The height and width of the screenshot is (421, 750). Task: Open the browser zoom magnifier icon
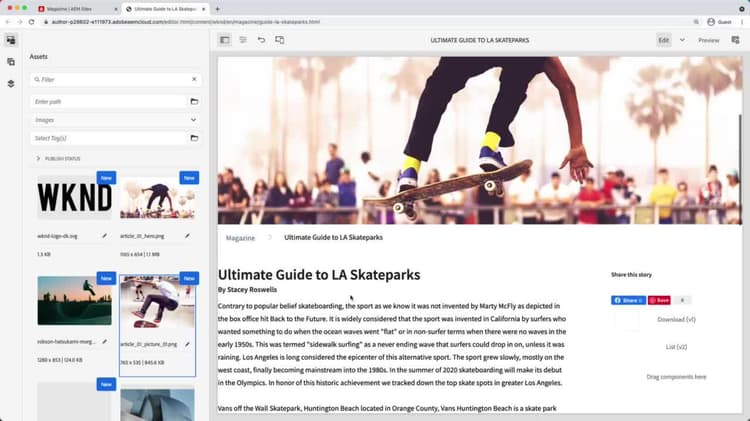pyautogui.click(x=696, y=22)
